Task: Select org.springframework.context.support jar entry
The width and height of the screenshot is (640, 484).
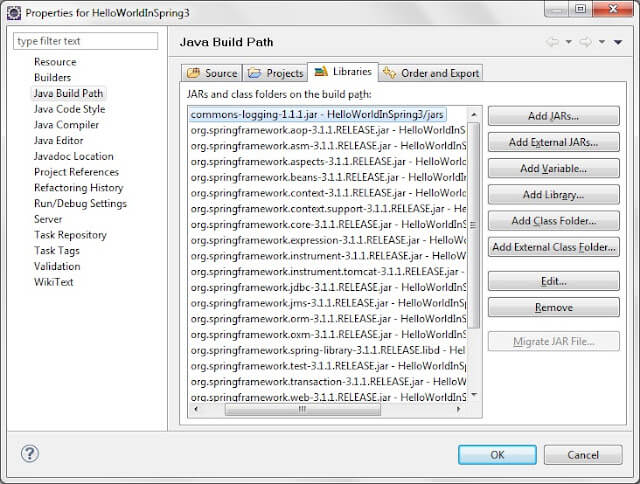Action: click(328, 209)
